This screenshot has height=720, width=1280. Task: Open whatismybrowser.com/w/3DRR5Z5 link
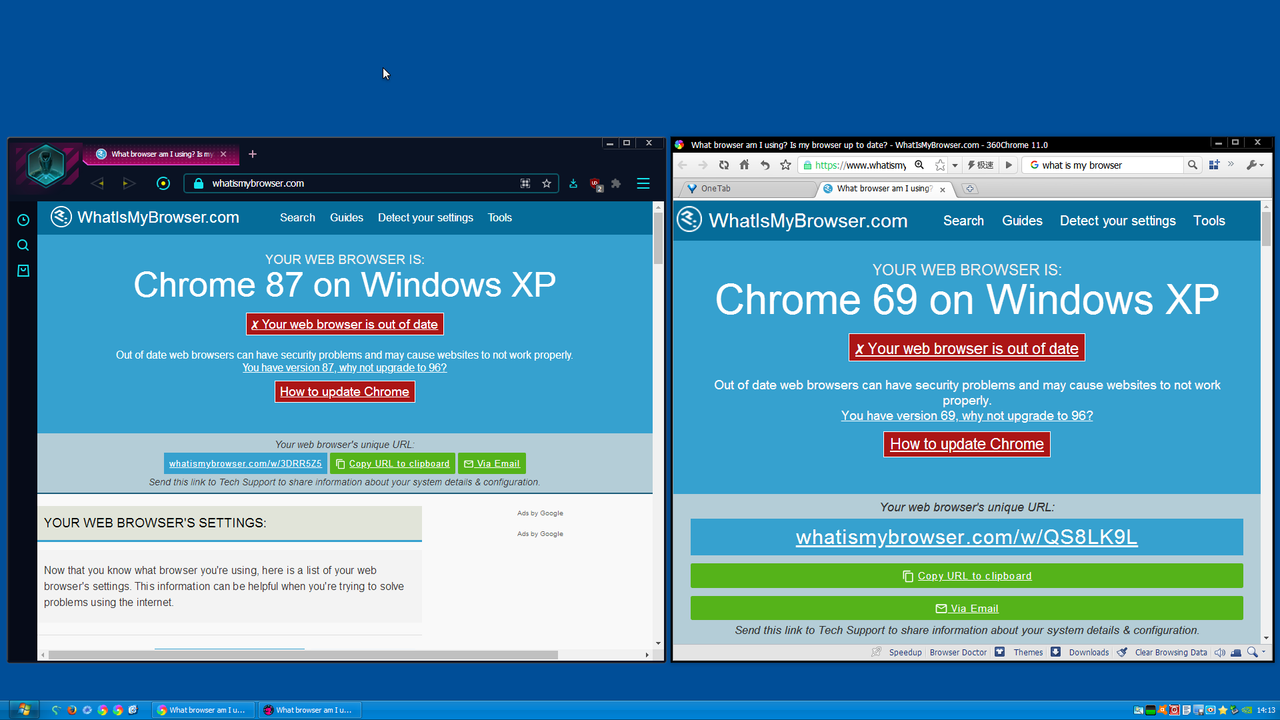(246, 464)
